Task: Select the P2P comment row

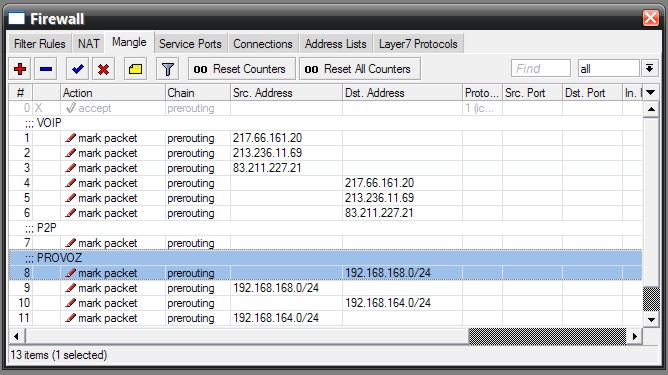Action: click(325, 228)
